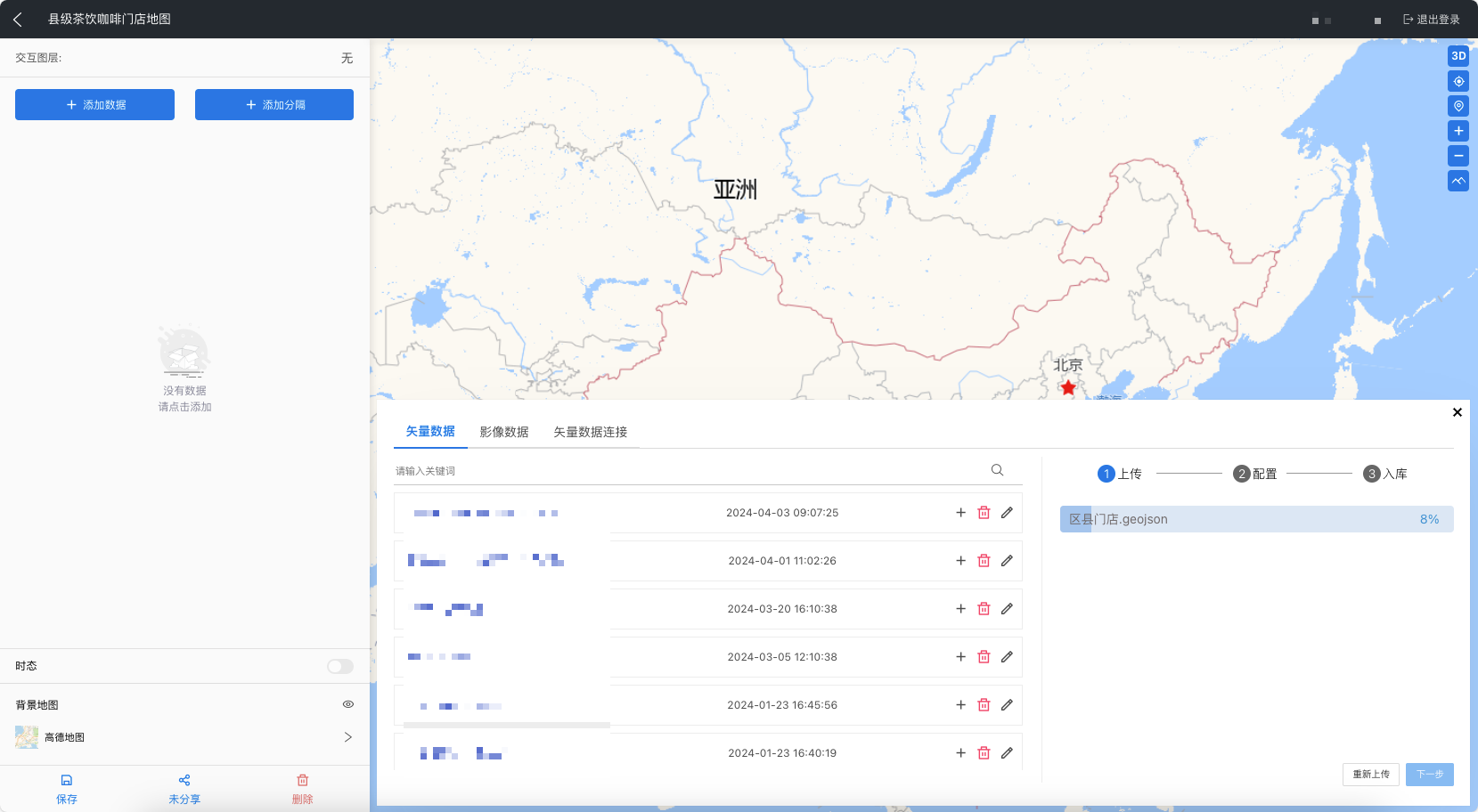Click the search magnifier icon
The width and height of the screenshot is (1478, 812).
[997, 470]
